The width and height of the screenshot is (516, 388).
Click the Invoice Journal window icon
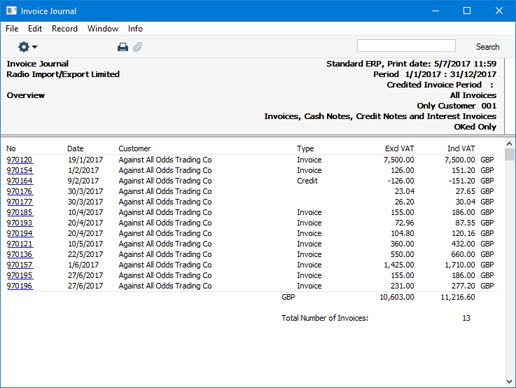coord(11,11)
